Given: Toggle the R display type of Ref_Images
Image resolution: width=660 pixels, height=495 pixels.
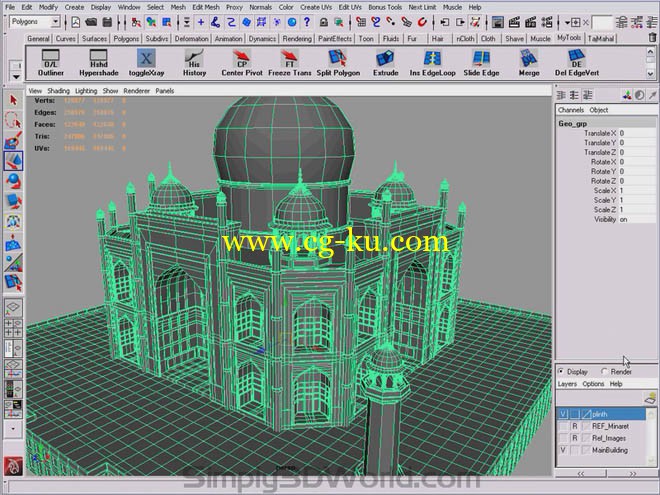Looking at the screenshot, I should (575, 438).
